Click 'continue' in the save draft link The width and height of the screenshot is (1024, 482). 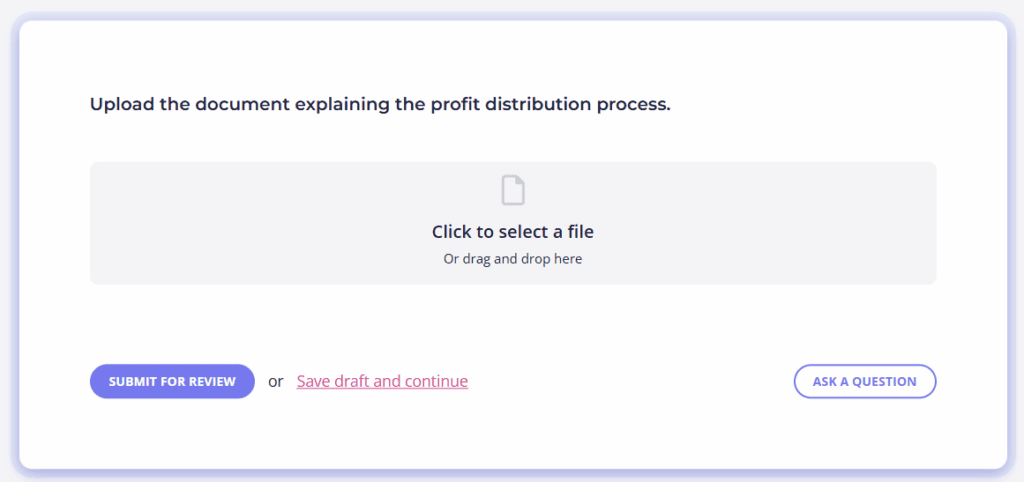coord(436,381)
